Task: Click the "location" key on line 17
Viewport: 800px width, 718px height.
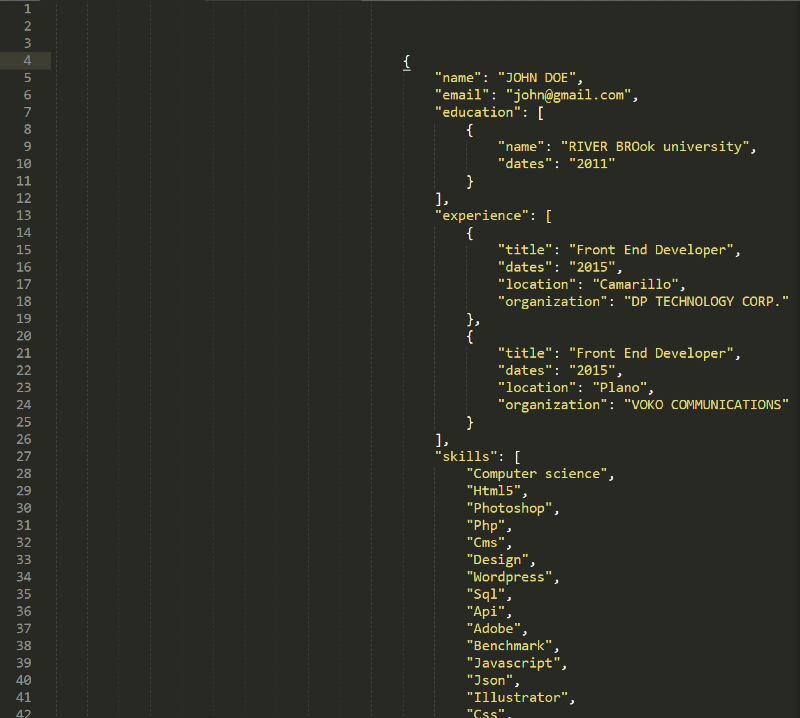Action: coord(537,284)
